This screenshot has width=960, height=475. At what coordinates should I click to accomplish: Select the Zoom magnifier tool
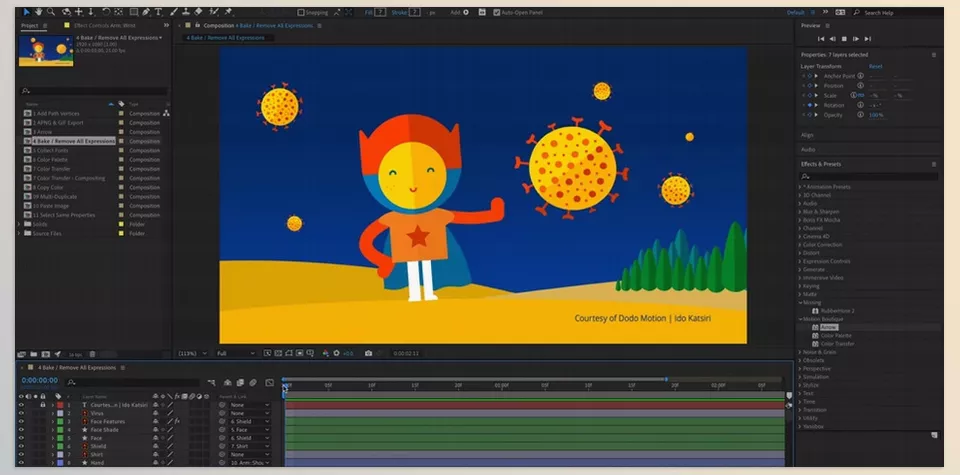(51, 12)
